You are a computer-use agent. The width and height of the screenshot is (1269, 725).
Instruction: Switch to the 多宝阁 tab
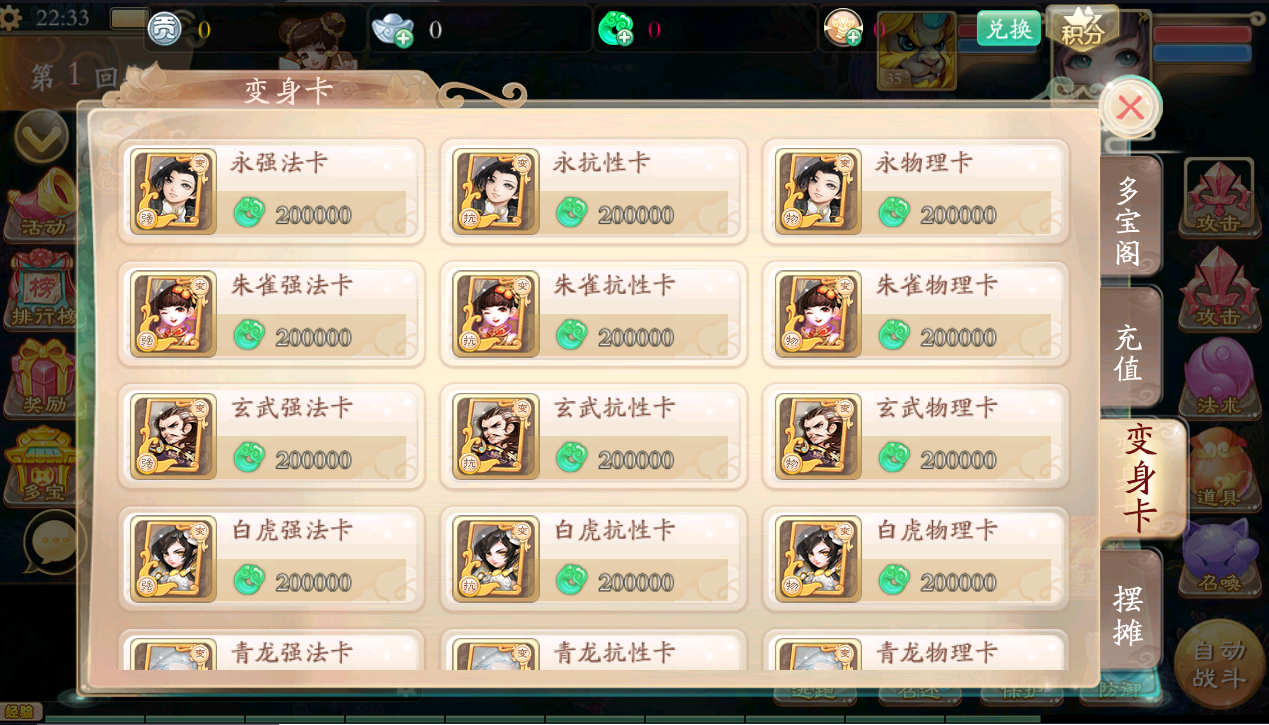pyautogui.click(x=1130, y=220)
